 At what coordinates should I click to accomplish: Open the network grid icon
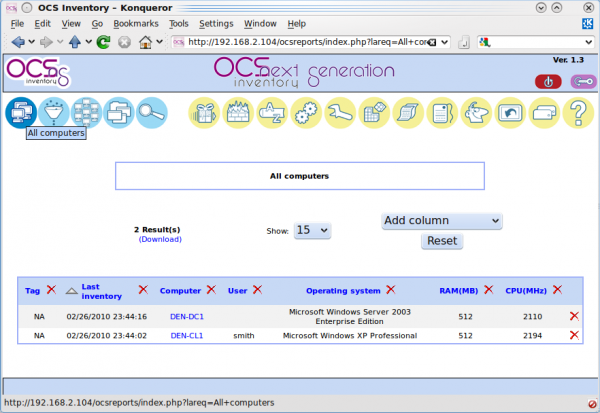coord(86,113)
